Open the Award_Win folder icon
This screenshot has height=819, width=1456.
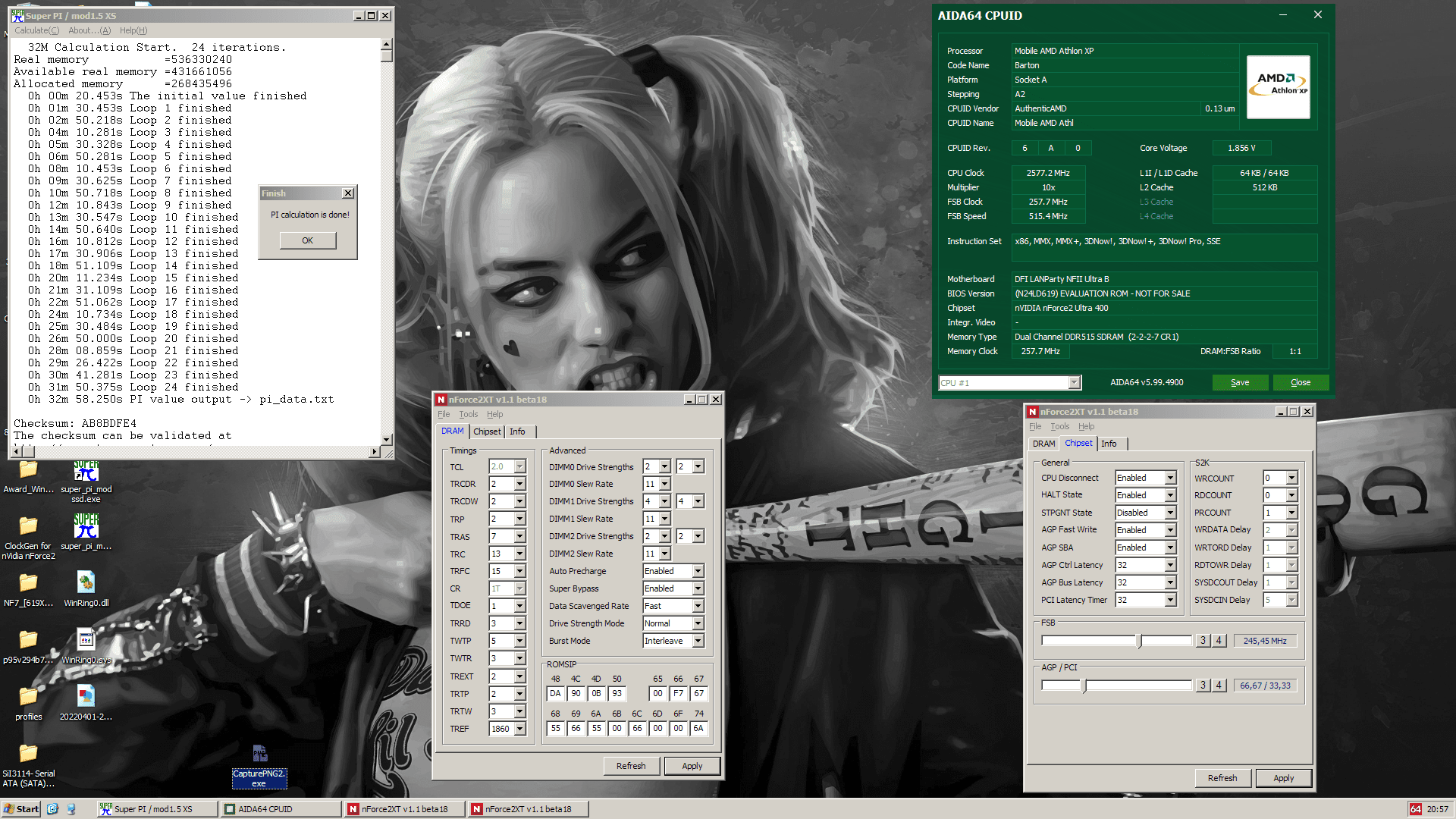point(28,470)
